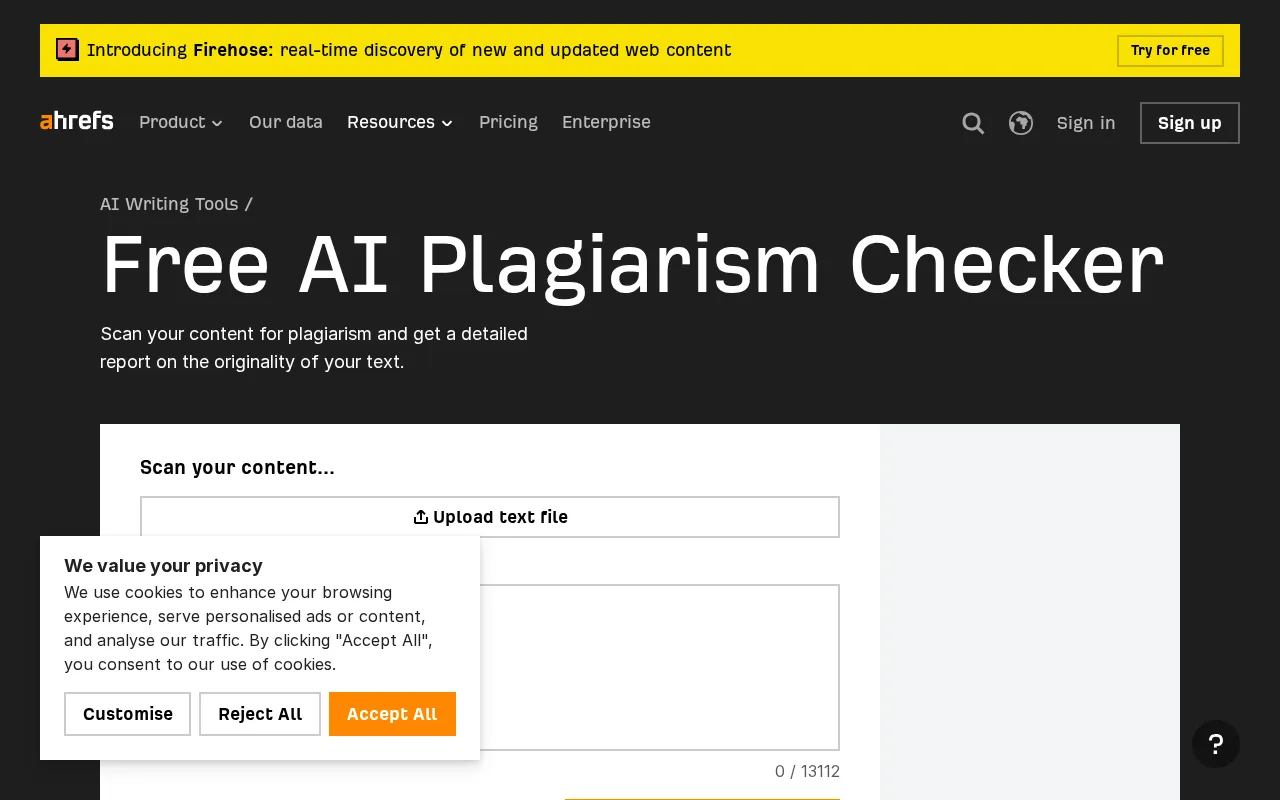The width and height of the screenshot is (1280, 800).
Task: Click the Firehose announcement banner text
Action: pos(409,50)
